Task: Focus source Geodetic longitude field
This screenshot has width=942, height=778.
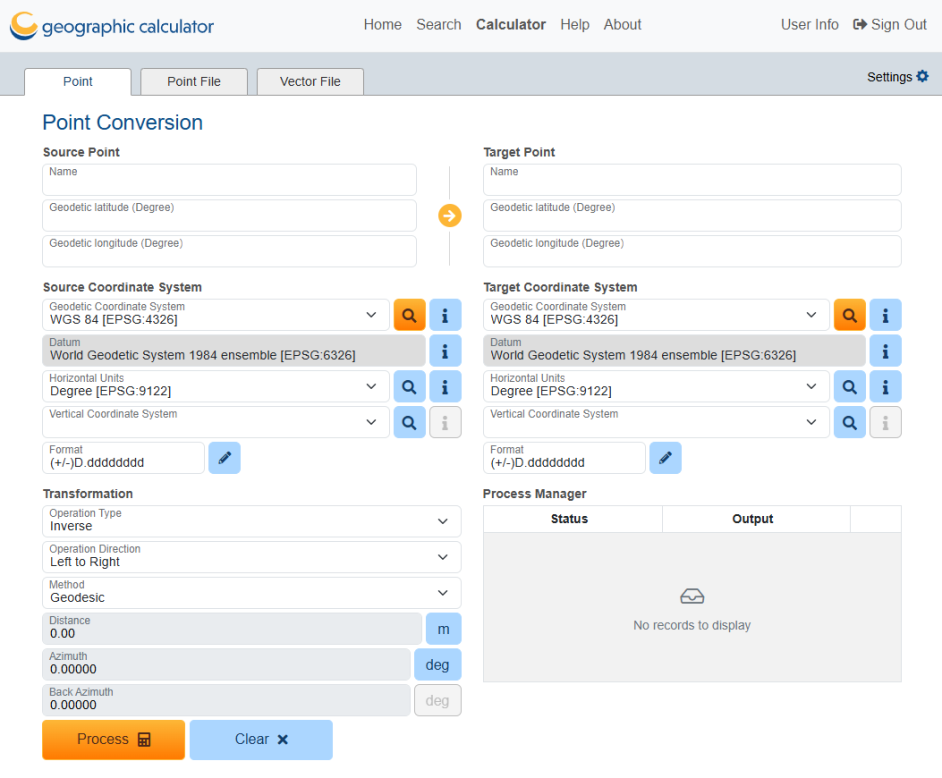Action: [x=229, y=251]
